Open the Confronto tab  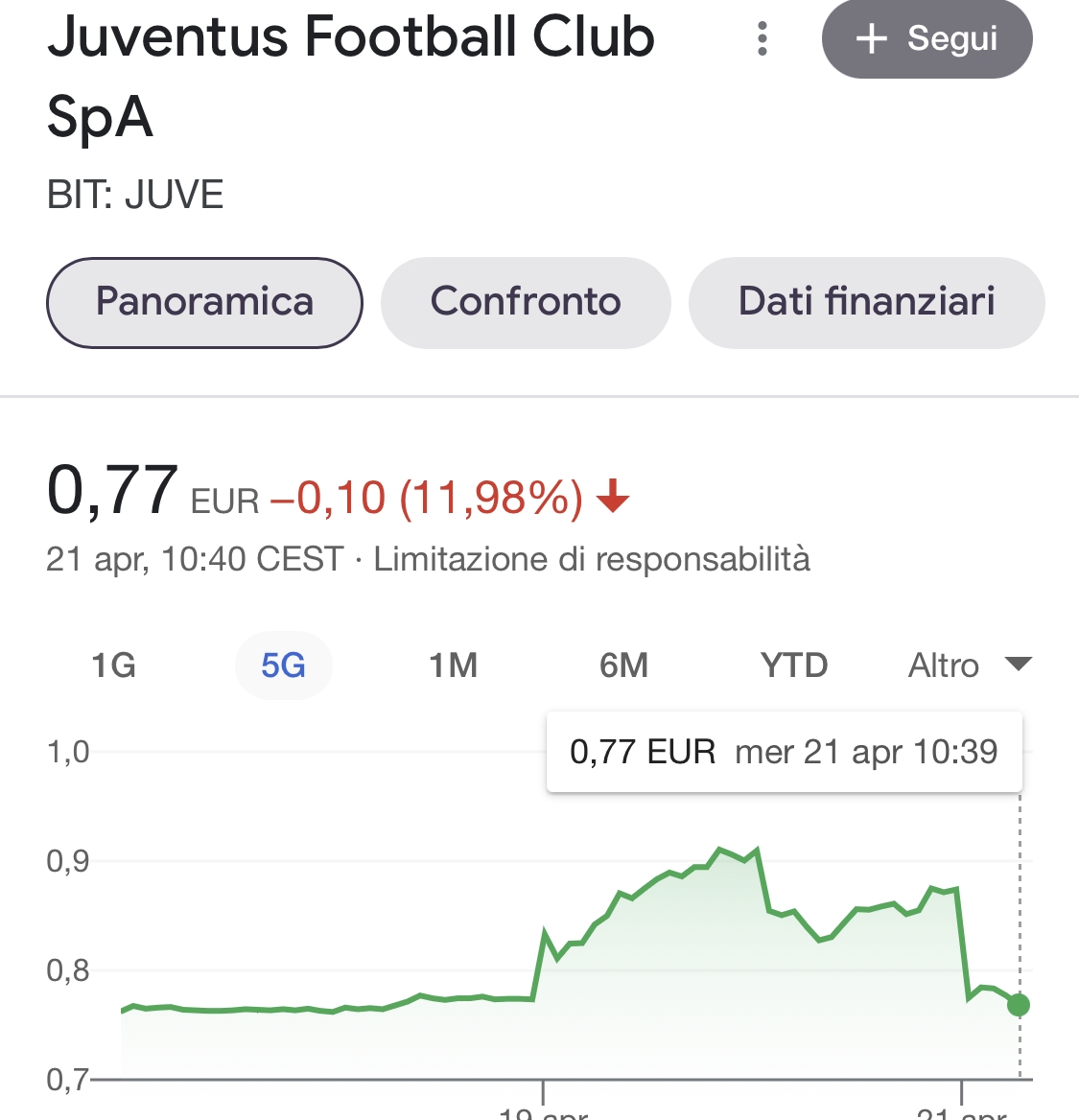tap(526, 302)
